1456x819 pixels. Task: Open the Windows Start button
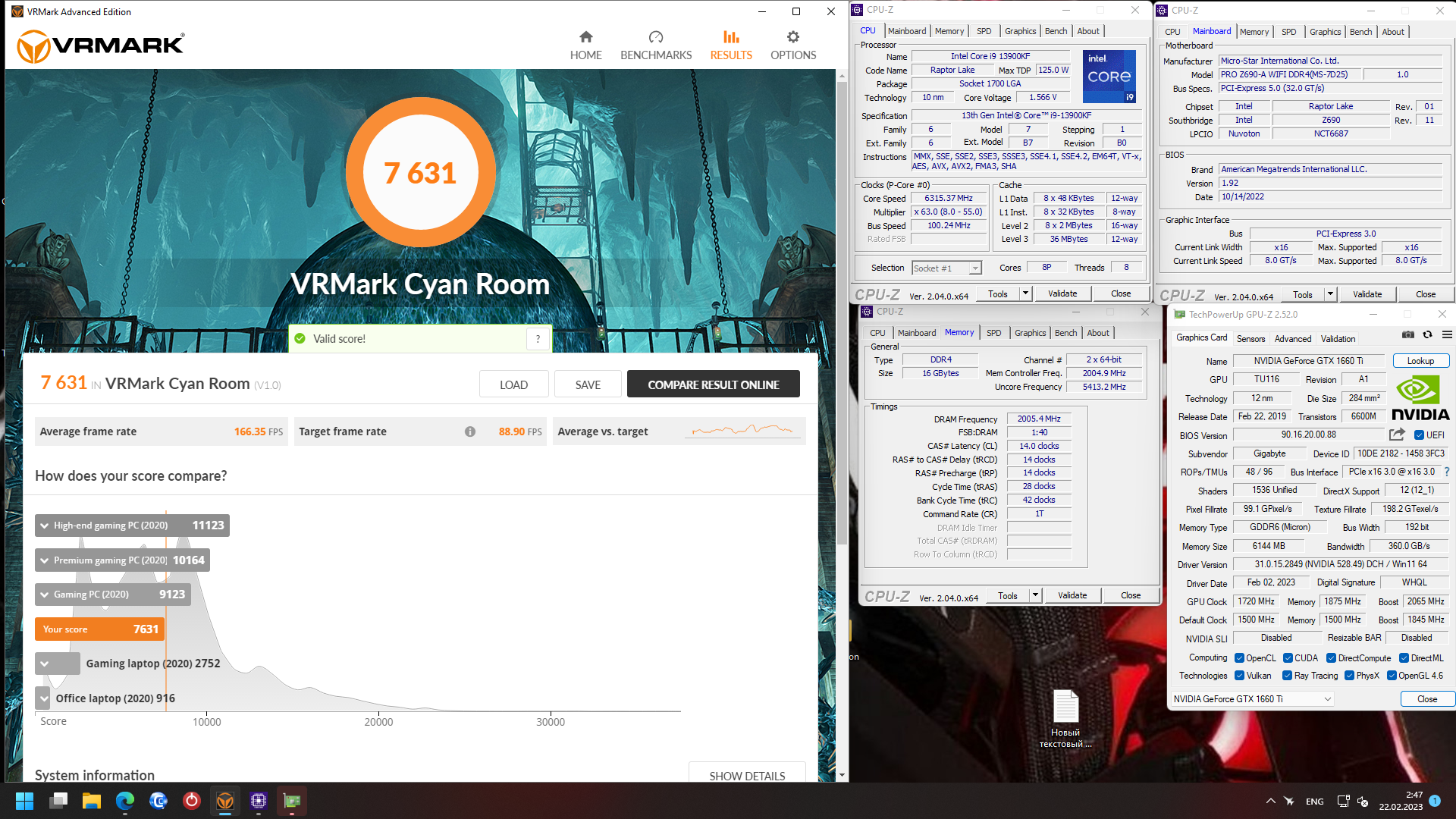pos(24,801)
